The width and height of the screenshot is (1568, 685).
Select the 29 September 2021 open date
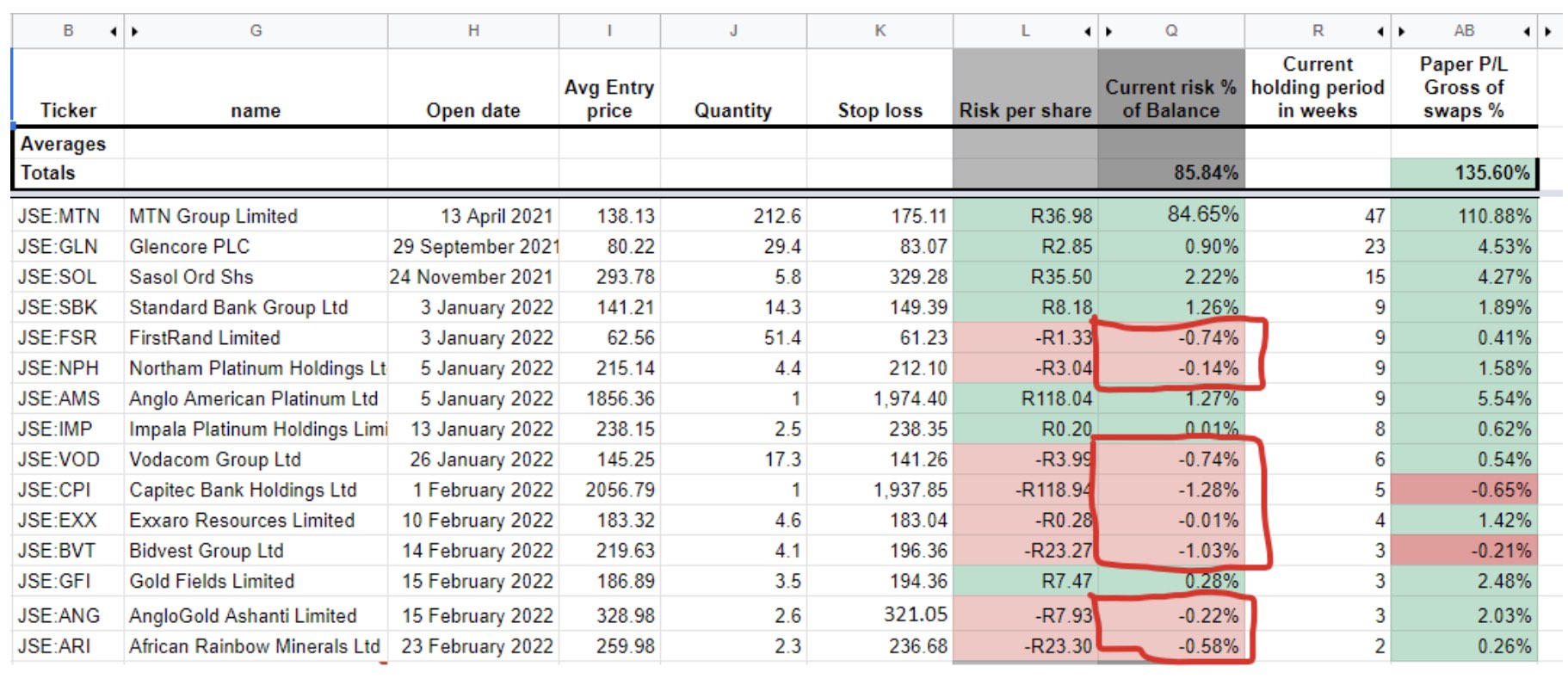[473, 247]
